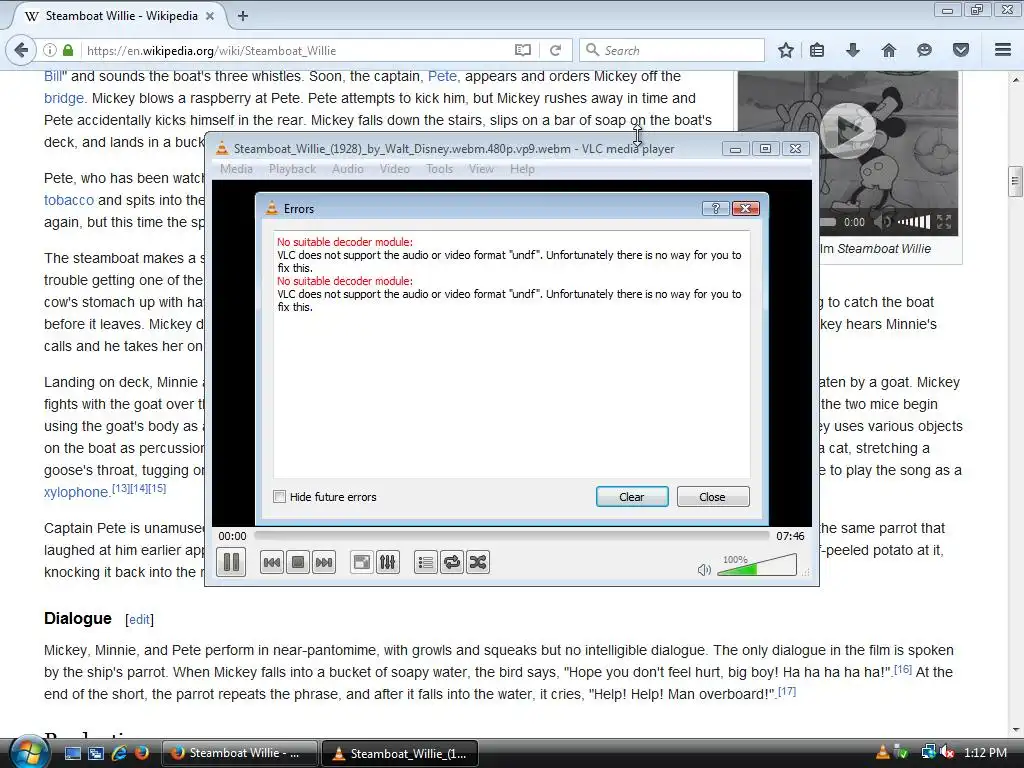Toggle fullscreen on Wikipedia video player
Screen dimensions: 1024x768
pyautogui.click(x=944, y=222)
